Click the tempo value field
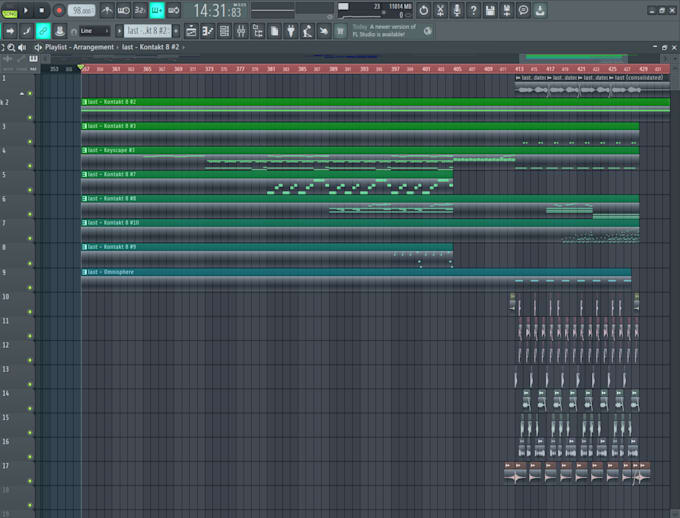Screen dimensions: 680x518 82,10
